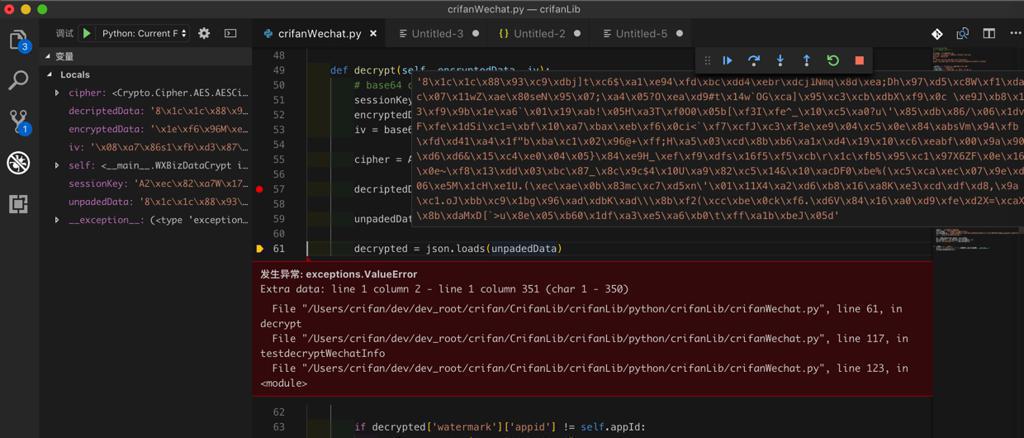Stop the debug session
Viewport: 1024px width, 438px height.
858,61
